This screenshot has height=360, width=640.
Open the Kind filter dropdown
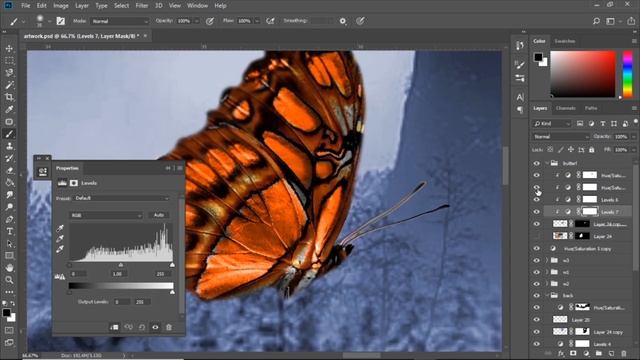coord(551,124)
